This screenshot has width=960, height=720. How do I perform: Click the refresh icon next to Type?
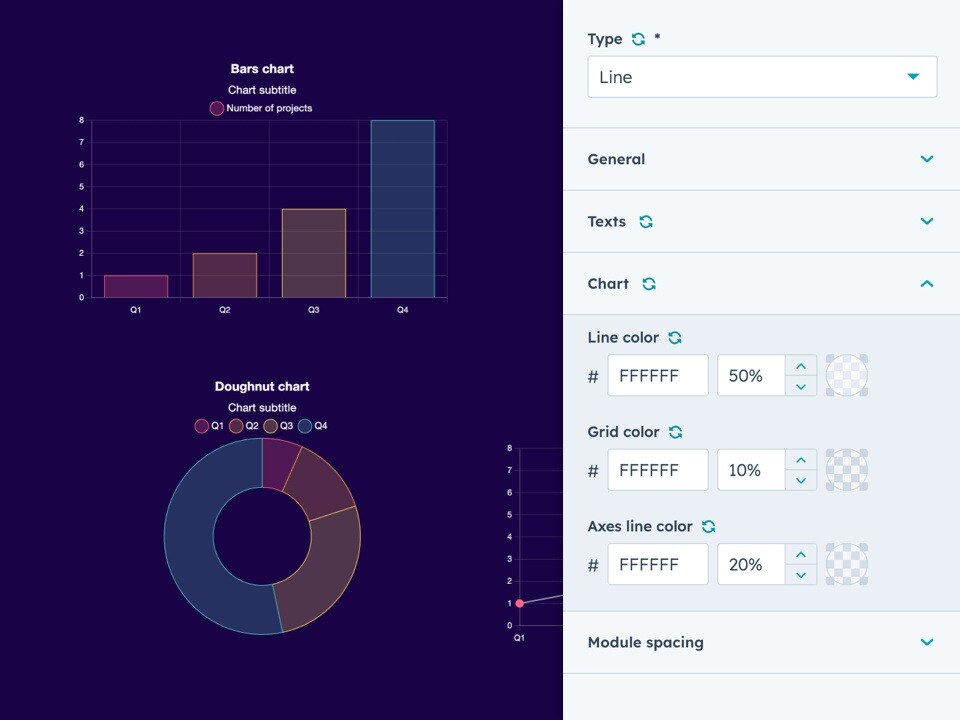click(x=638, y=39)
